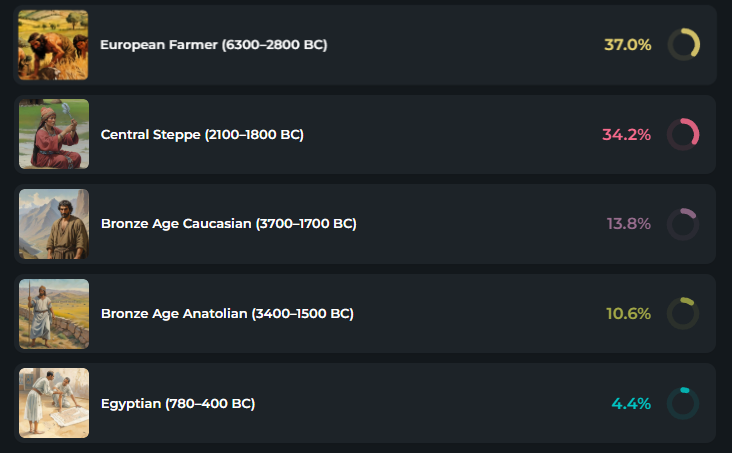
Task: Click the yellow European Farmer donut chart
Action: (x=683, y=45)
